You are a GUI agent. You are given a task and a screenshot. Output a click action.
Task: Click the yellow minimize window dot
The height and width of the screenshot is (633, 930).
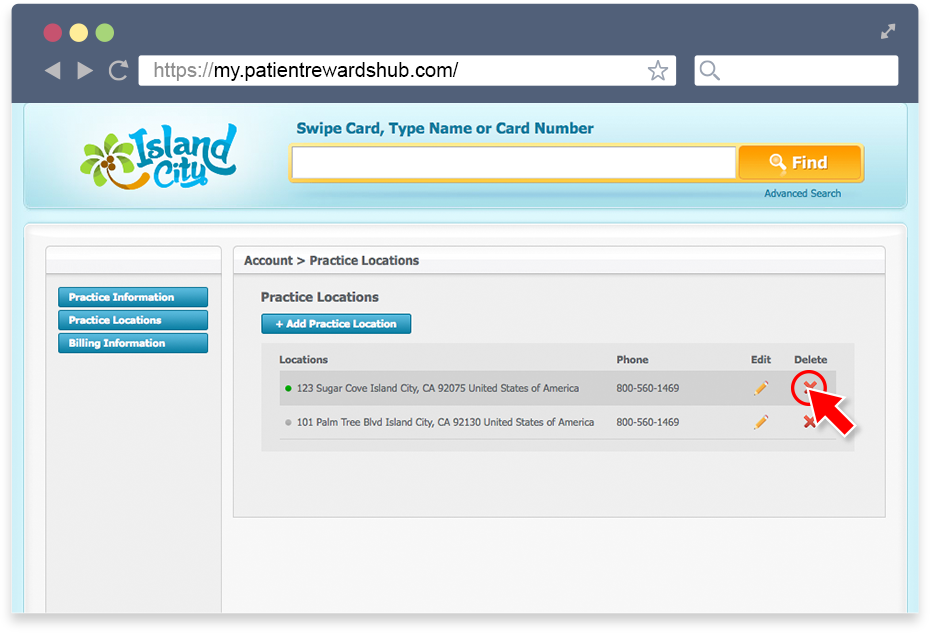[x=79, y=33]
